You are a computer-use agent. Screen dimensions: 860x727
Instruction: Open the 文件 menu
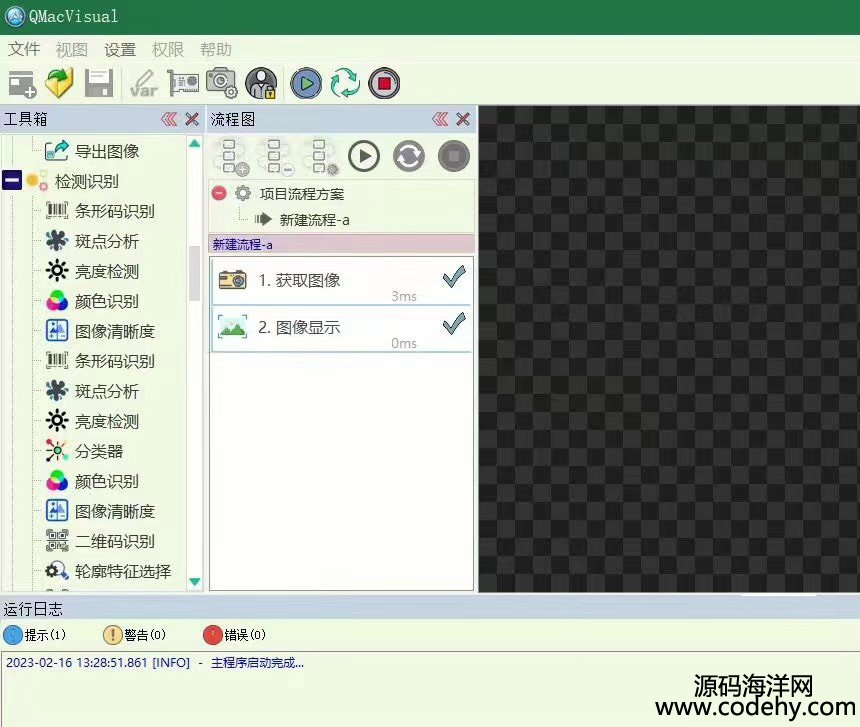24,50
